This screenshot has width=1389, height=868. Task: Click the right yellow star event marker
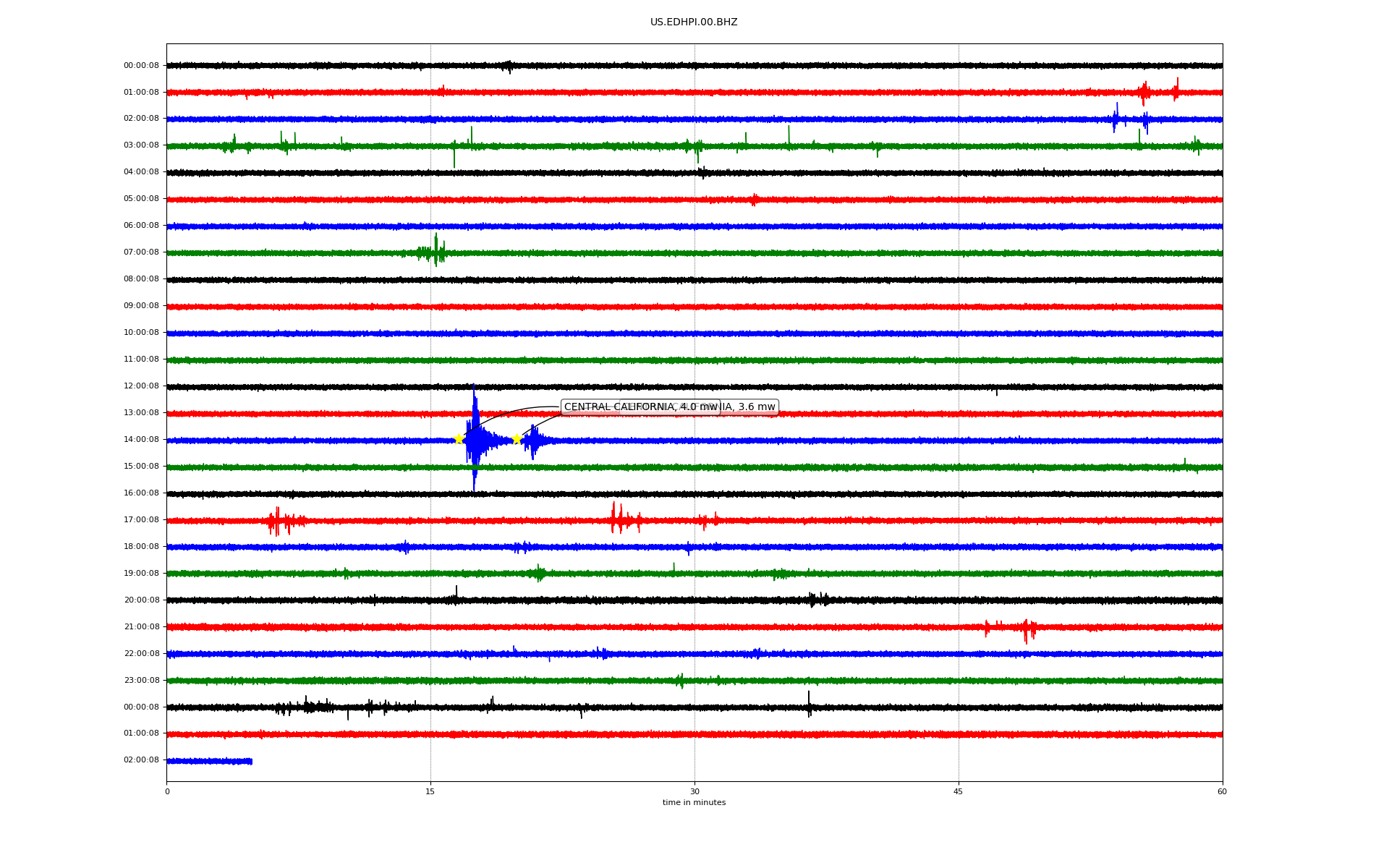tap(517, 439)
